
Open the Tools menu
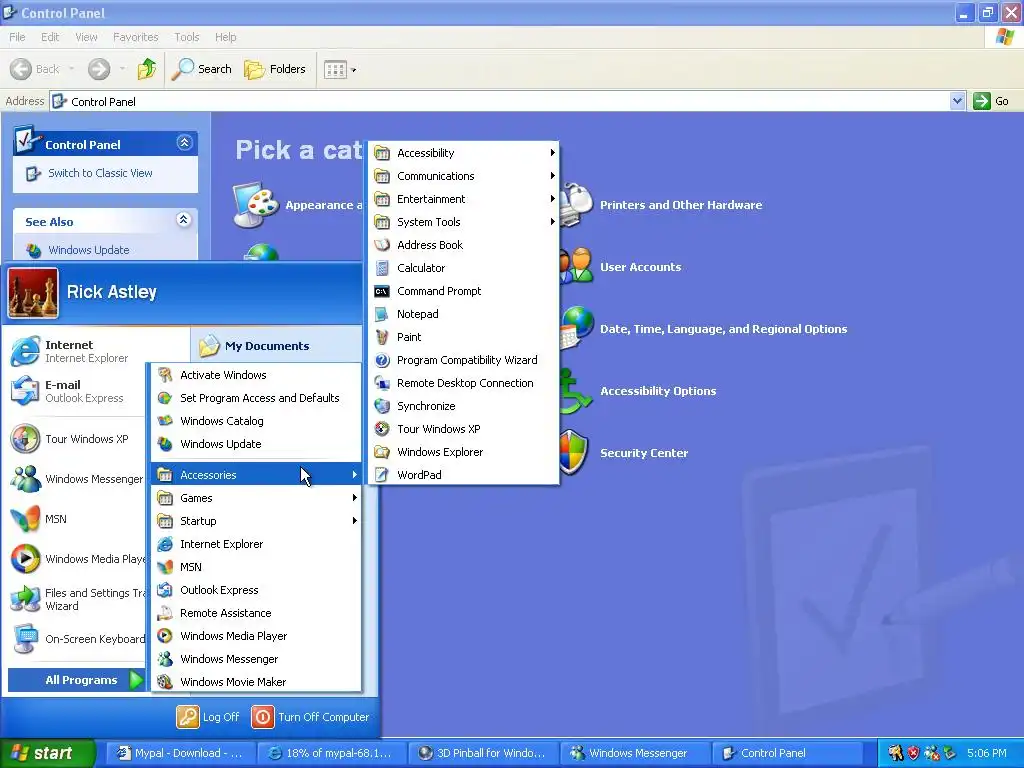pos(187,37)
